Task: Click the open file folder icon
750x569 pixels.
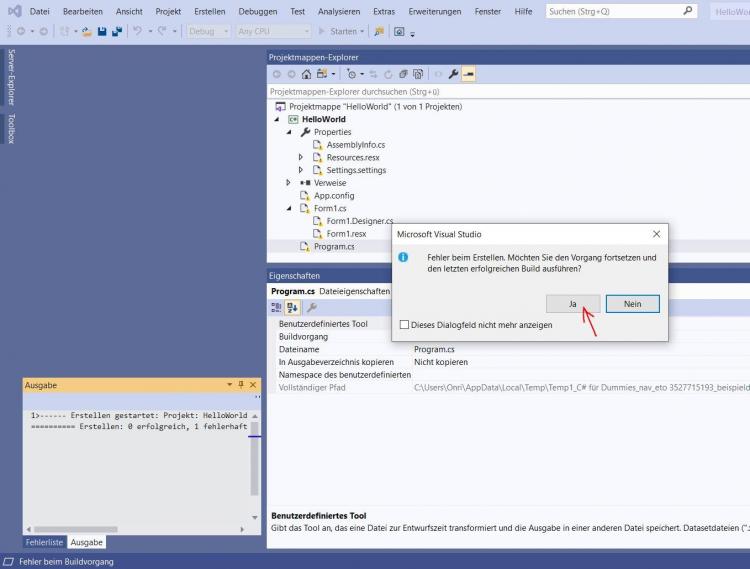Action: click(x=87, y=32)
